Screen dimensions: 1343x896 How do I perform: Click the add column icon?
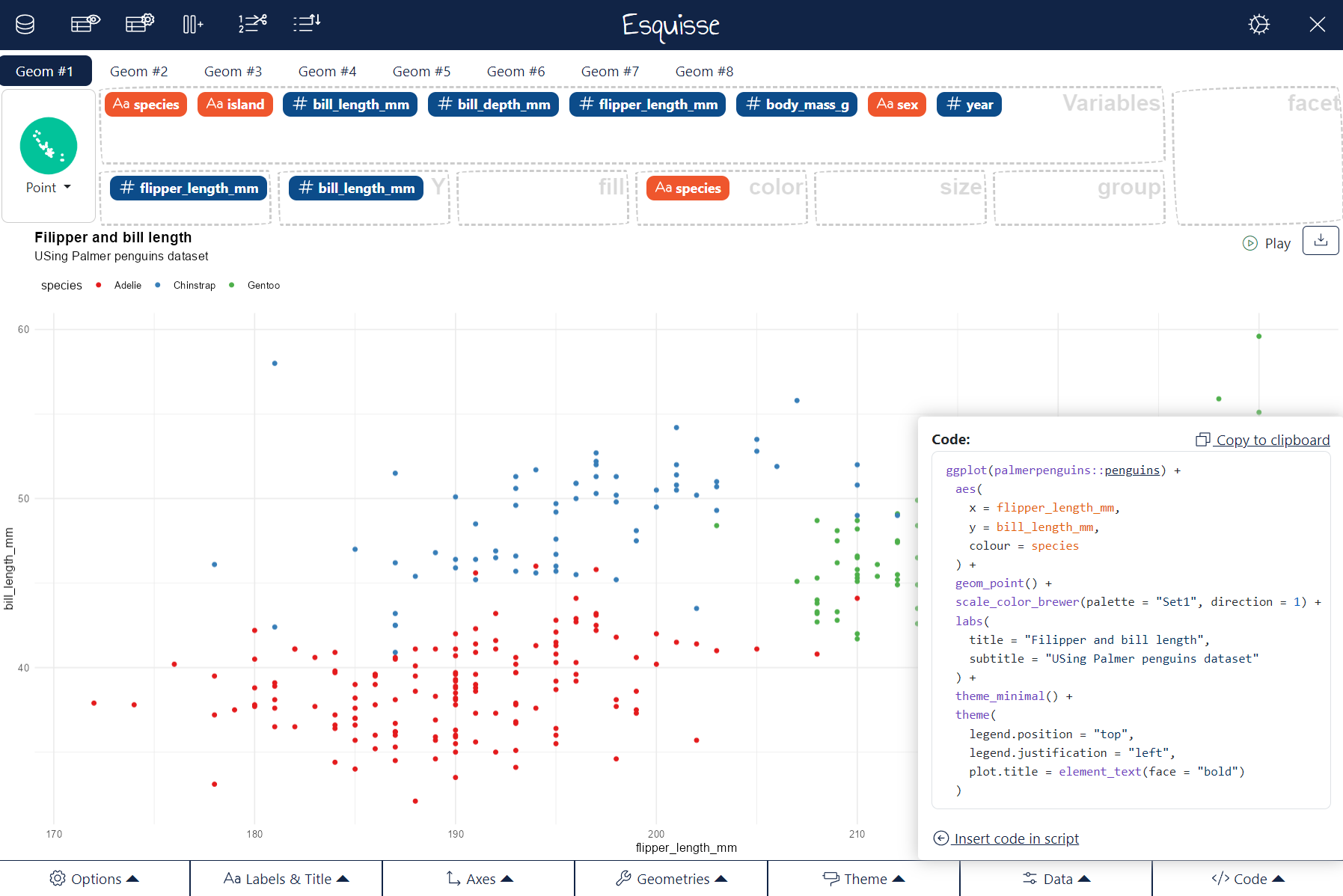192,25
